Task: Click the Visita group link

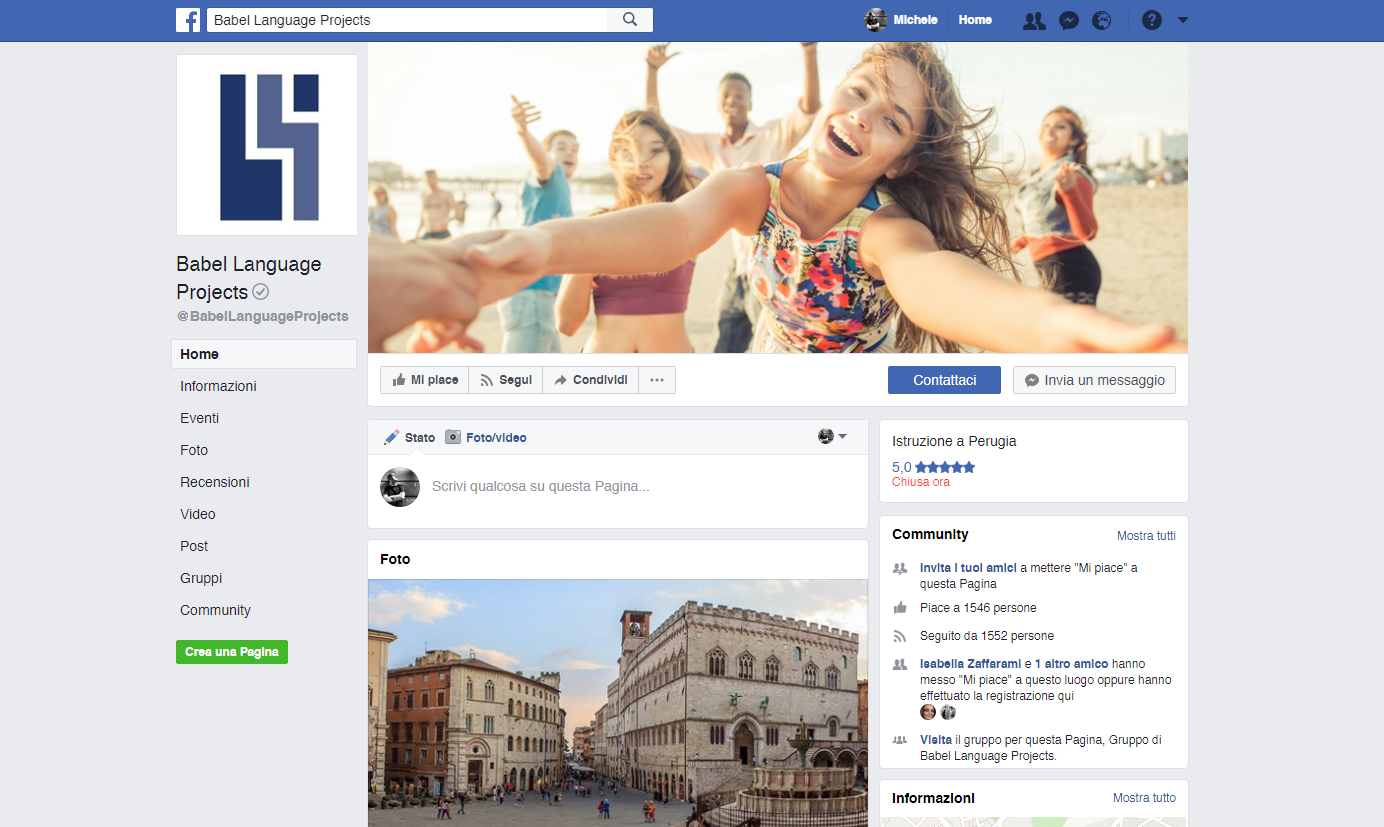Action: tap(936, 739)
